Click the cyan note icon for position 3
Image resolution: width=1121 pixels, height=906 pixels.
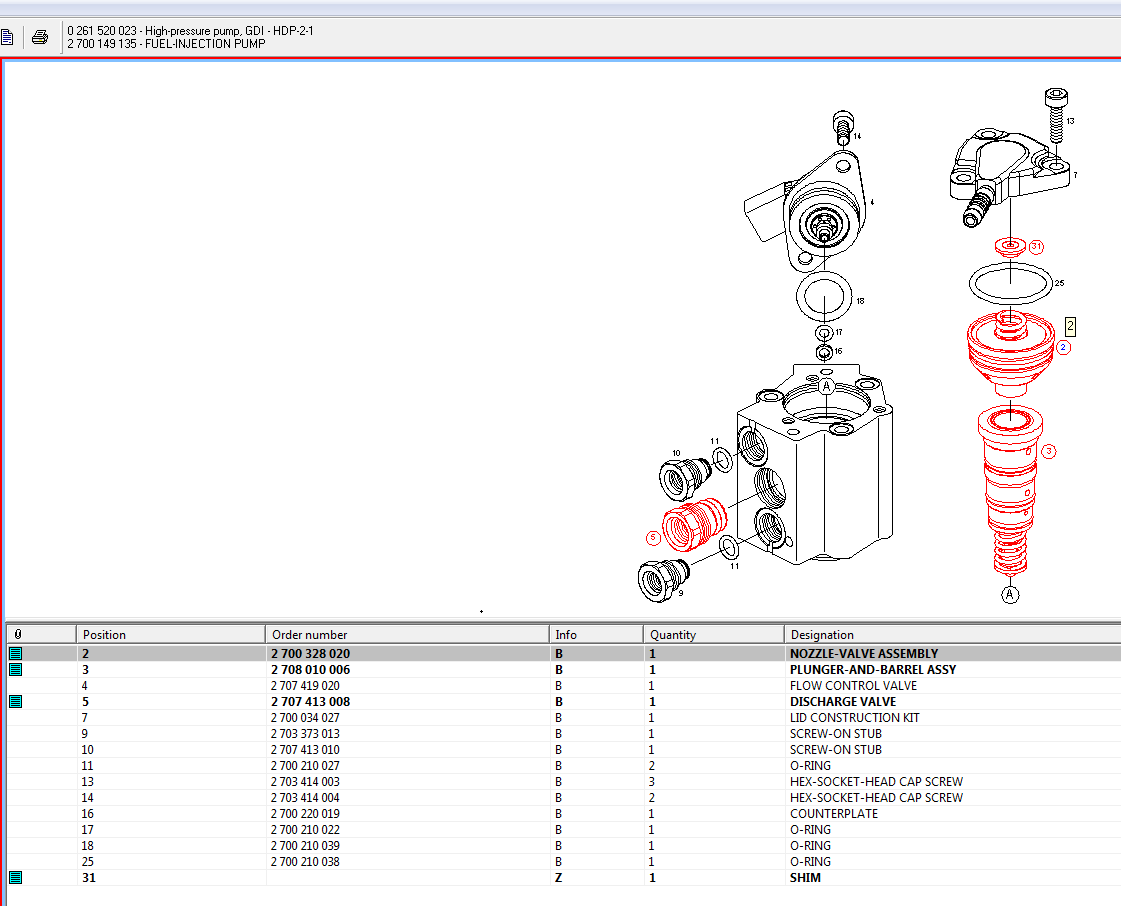[15, 670]
